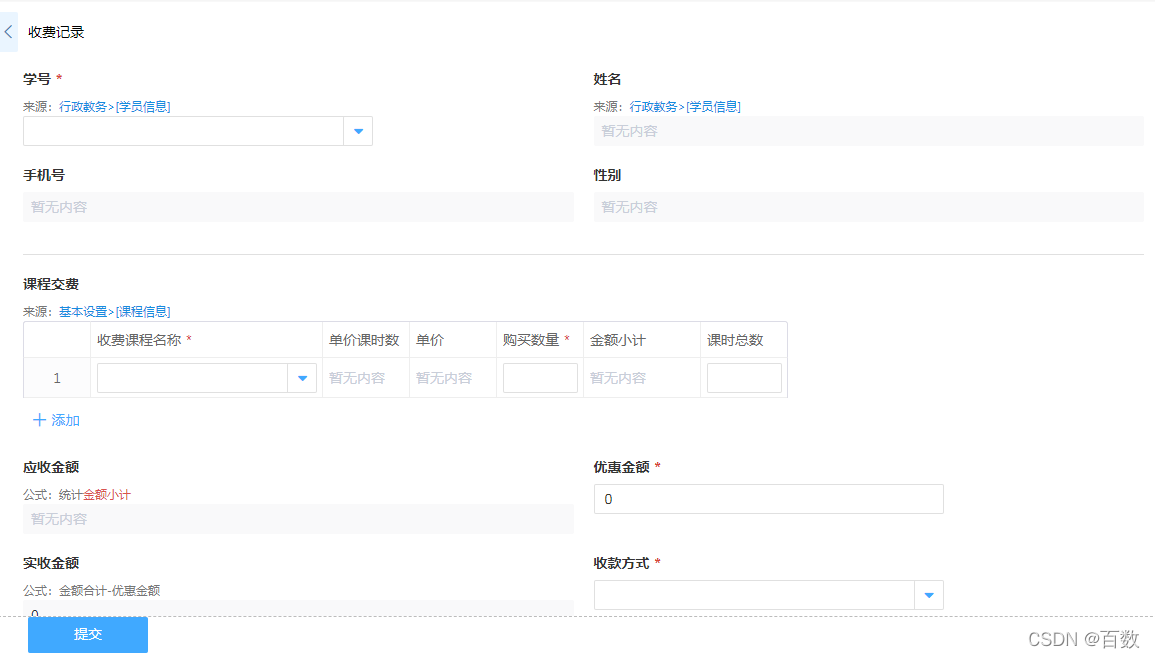Screen dimensions: 1155x658
Task: Click the 购买数量 input in row 1
Action: (x=540, y=378)
